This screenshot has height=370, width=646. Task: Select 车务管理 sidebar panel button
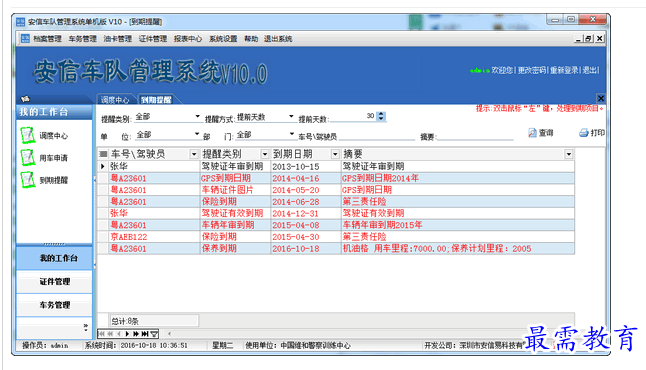(x=54, y=305)
